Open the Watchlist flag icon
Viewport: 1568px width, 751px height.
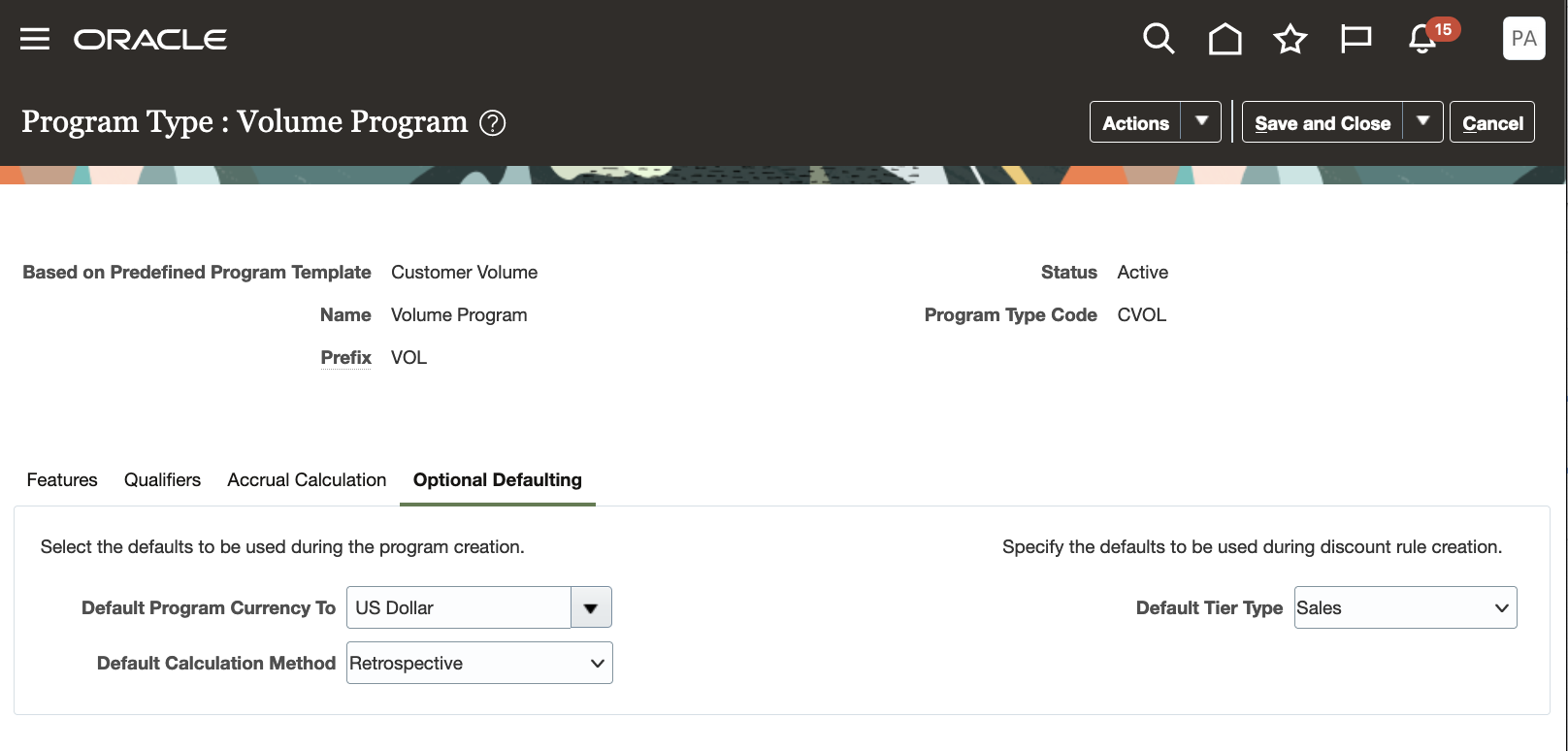pos(1356,40)
